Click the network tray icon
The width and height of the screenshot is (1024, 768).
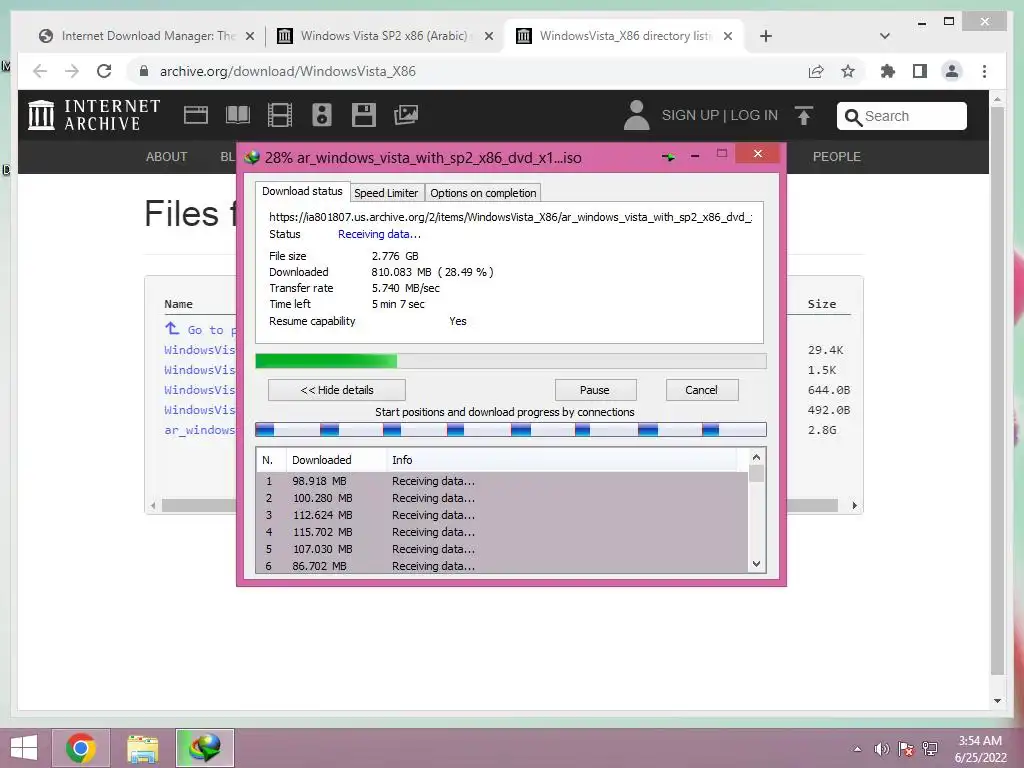click(930, 749)
